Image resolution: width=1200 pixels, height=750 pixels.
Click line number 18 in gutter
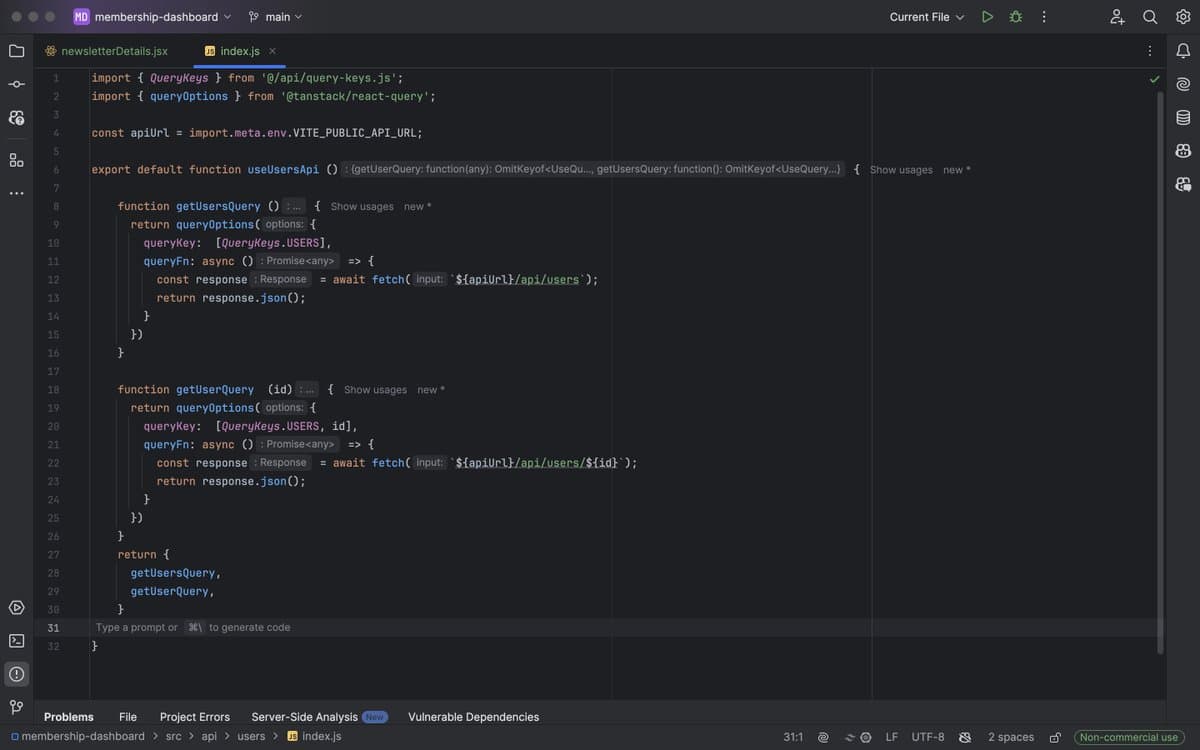[x=53, y=389]
